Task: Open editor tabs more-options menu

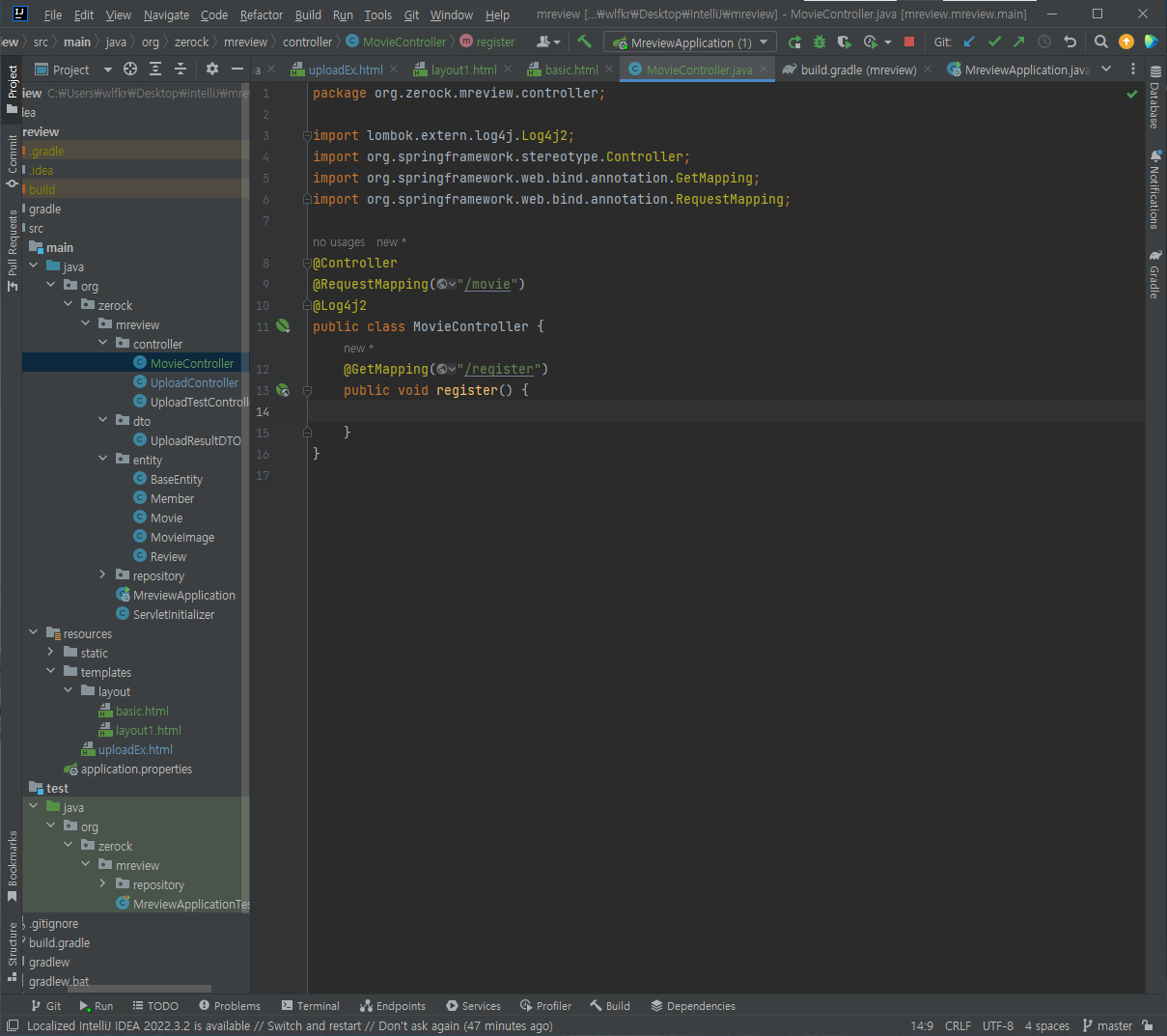Action: click(1133, 69)
